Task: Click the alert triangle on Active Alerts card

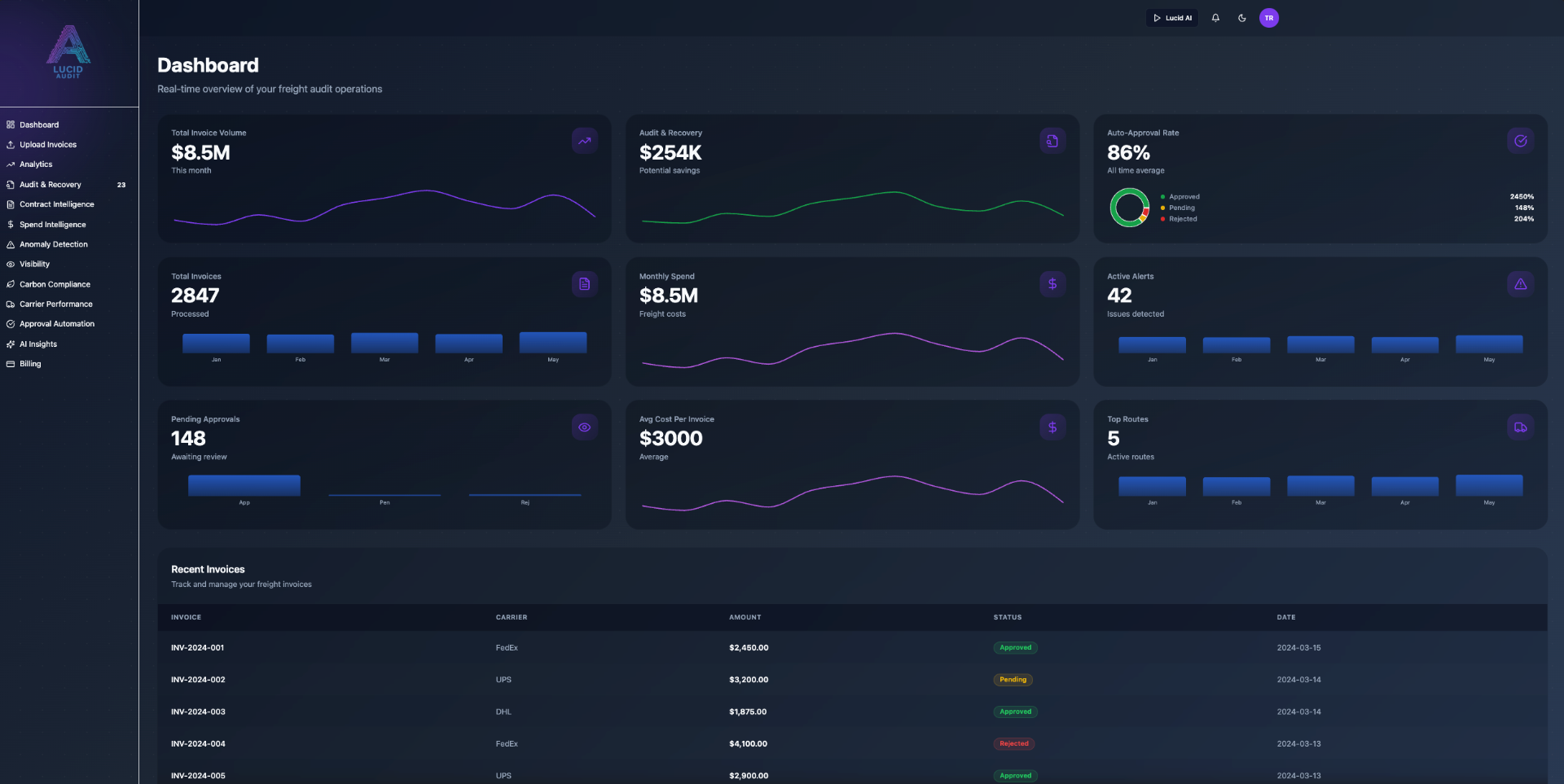Action: pyautogui.click(x=1521, y=283)
